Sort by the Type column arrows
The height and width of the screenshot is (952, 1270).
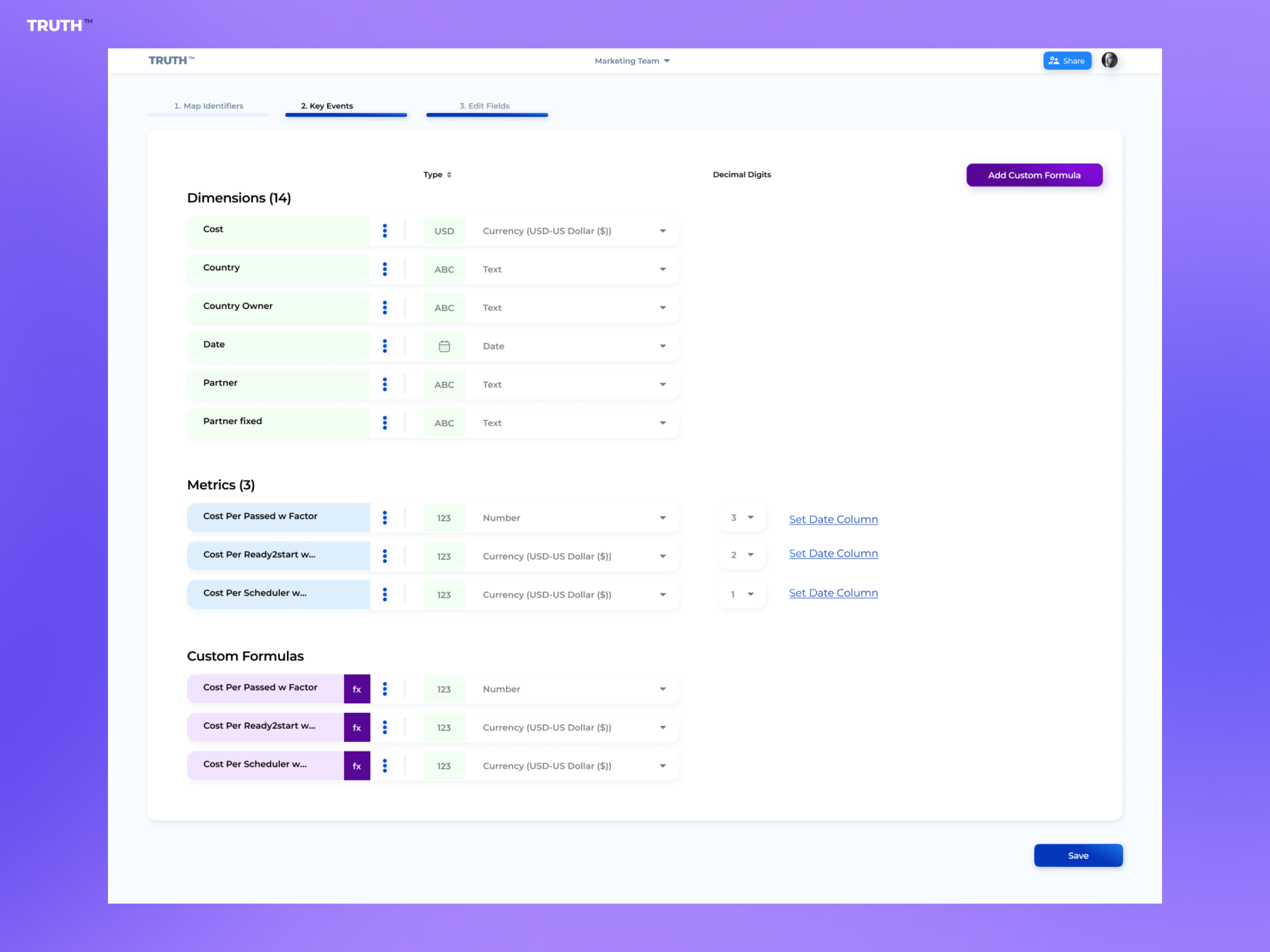click(x=449, y=175)
